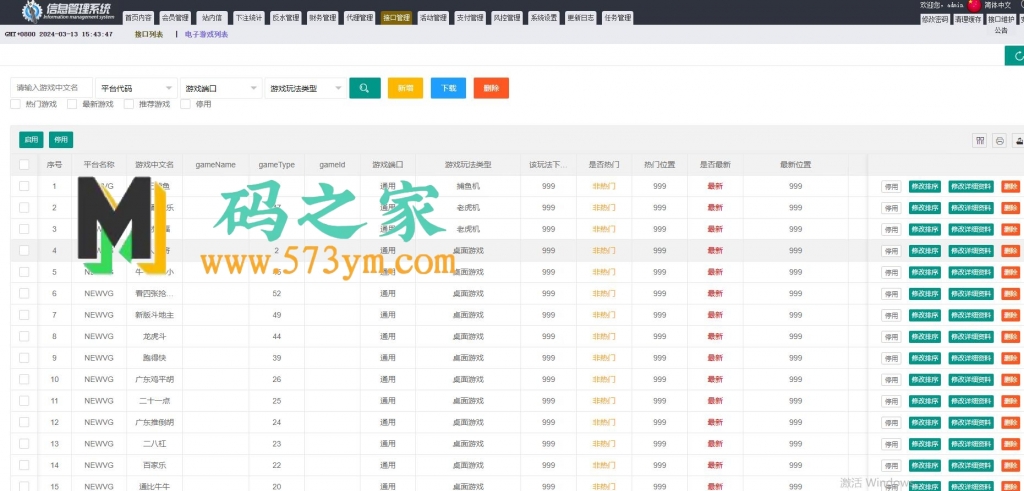Open the column filter icon above table
The image size is (1024, 491).
click(980, 140)
